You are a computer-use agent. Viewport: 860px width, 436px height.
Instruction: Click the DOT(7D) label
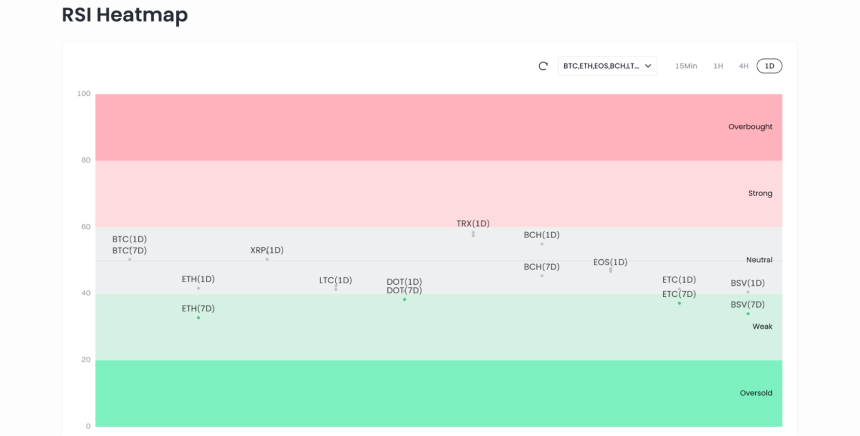pyautogui.click(x=404, y=291)
